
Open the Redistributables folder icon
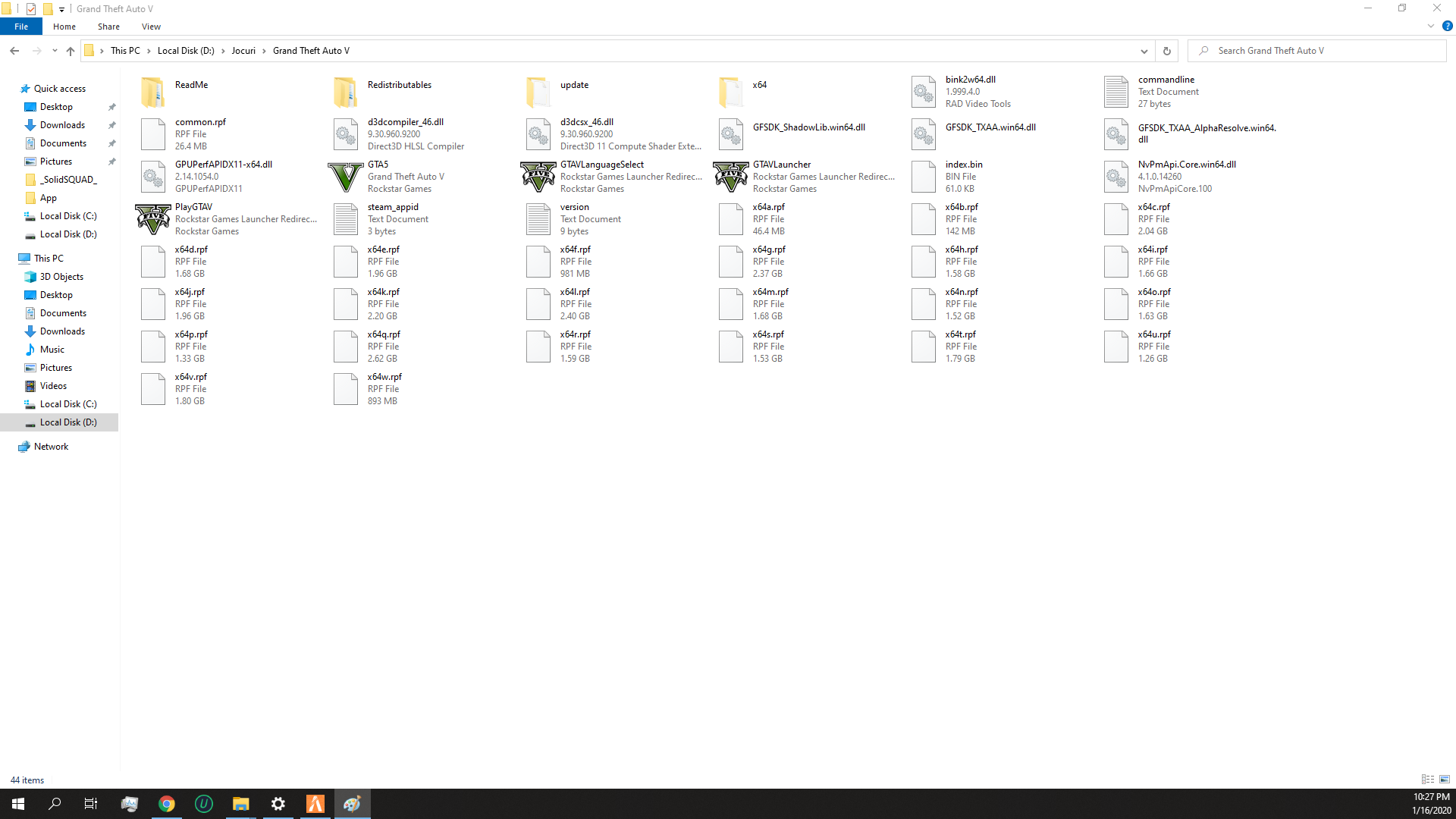(346, 92)
